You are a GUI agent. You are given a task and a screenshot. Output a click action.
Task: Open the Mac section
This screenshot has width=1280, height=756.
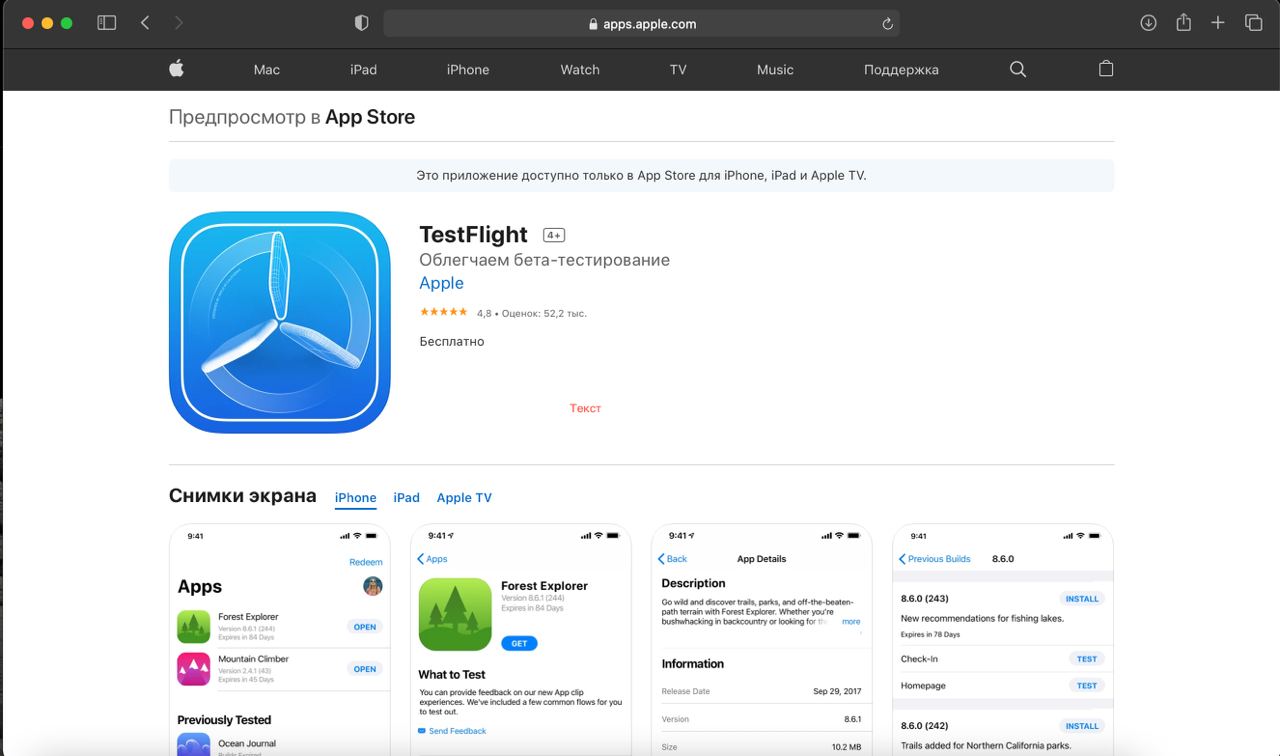[267, 69]
